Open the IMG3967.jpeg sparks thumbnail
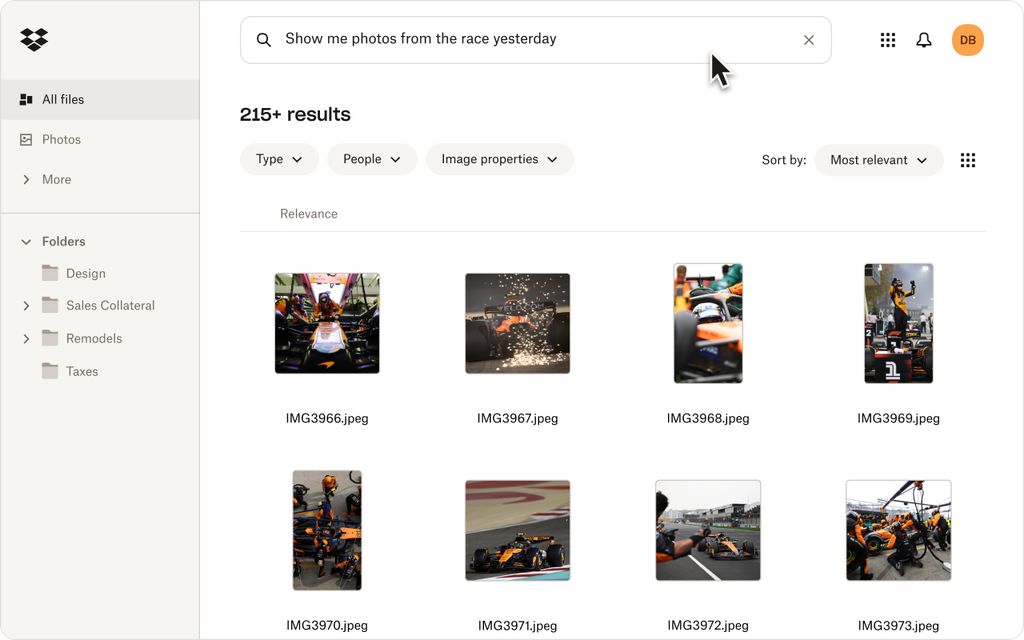Image resolution: width=1024 pixels, height=640 pixels. coord(517,323)
